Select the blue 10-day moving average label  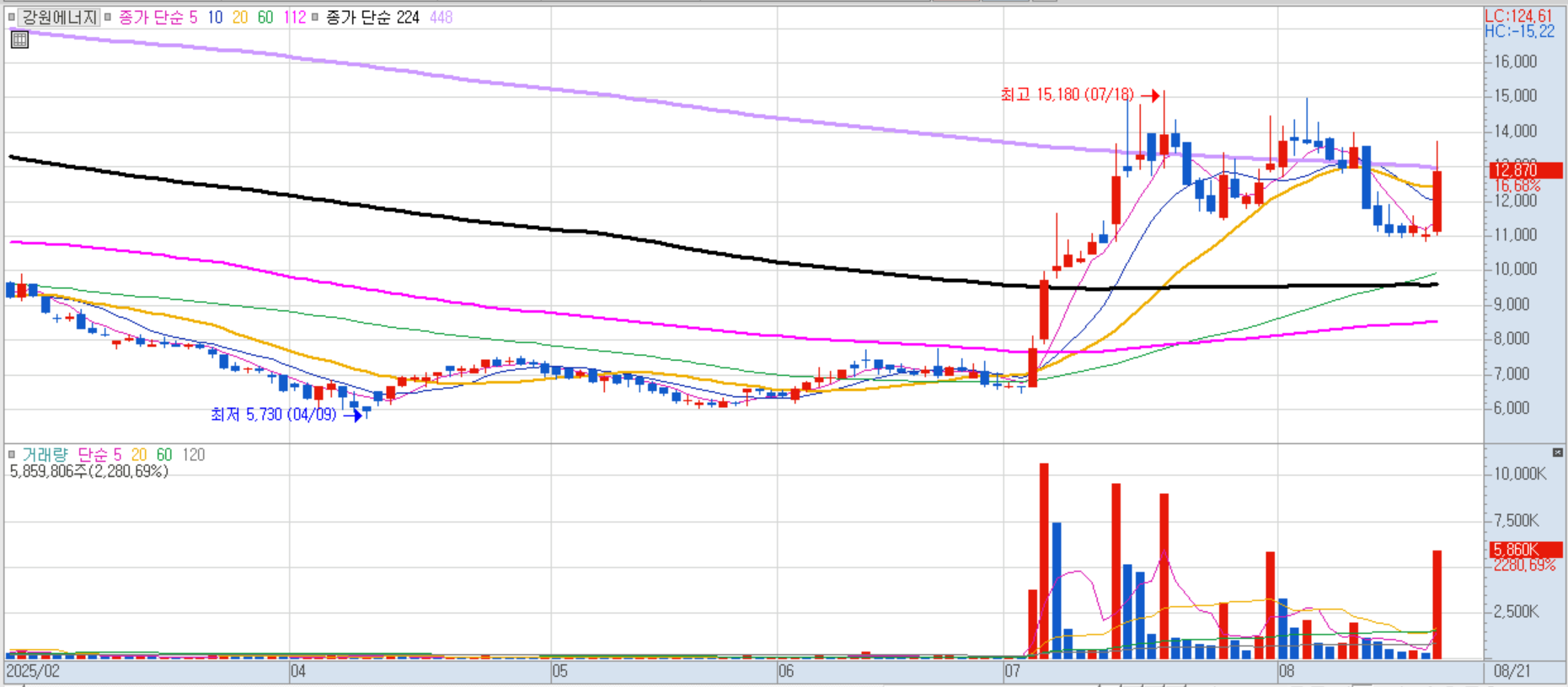pos(215,17)
